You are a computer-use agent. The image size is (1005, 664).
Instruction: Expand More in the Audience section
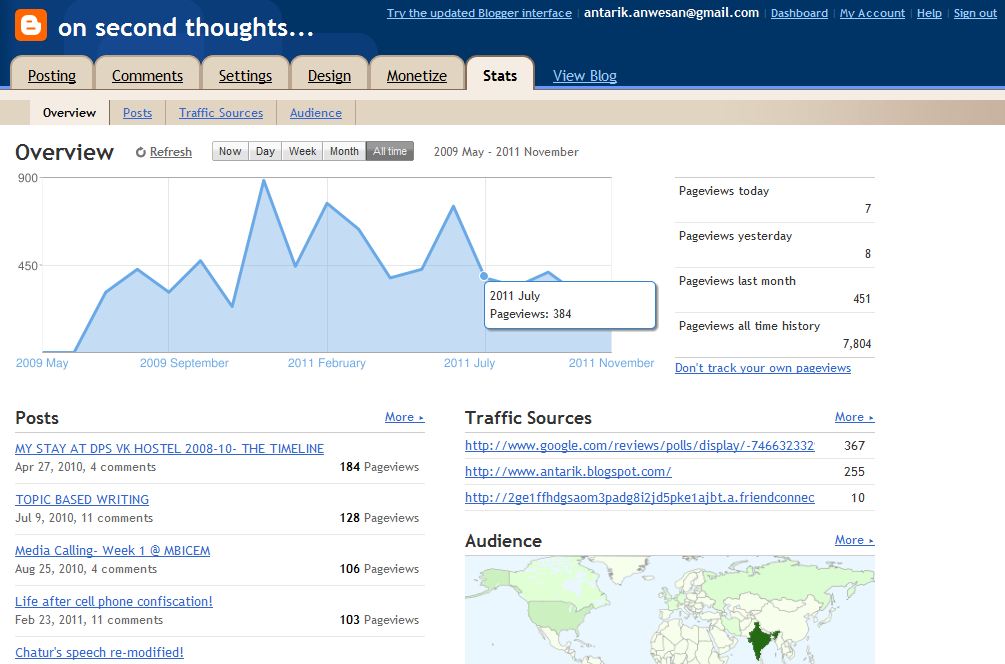click(x=854, y=540)
